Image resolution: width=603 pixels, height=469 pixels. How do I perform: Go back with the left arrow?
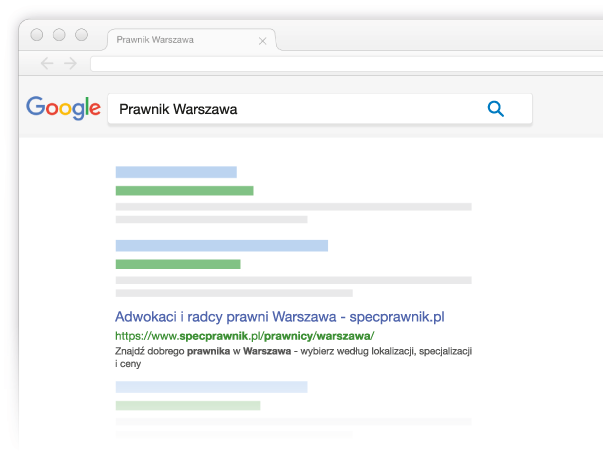click(x=47, y=63)
